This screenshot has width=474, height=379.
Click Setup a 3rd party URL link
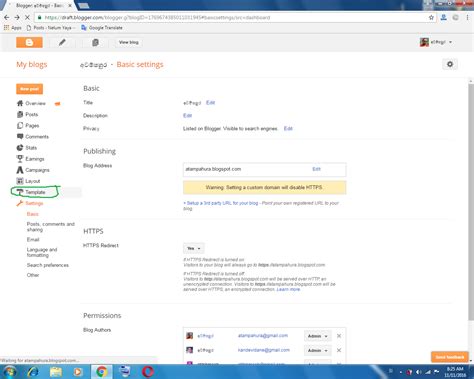point(221,203)
